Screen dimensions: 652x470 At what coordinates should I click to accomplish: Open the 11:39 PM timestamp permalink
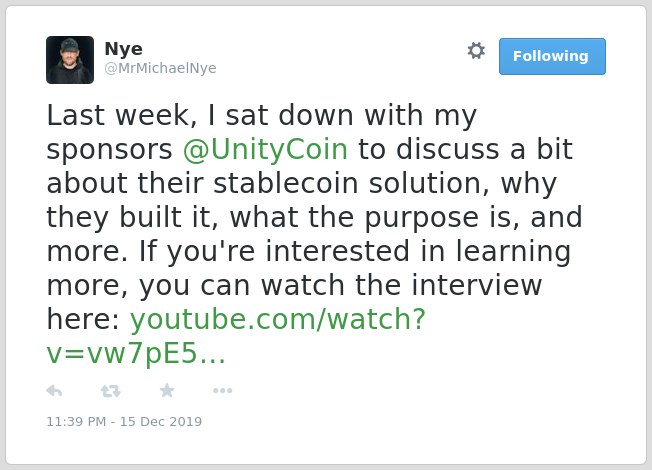[x=76, y=421]
